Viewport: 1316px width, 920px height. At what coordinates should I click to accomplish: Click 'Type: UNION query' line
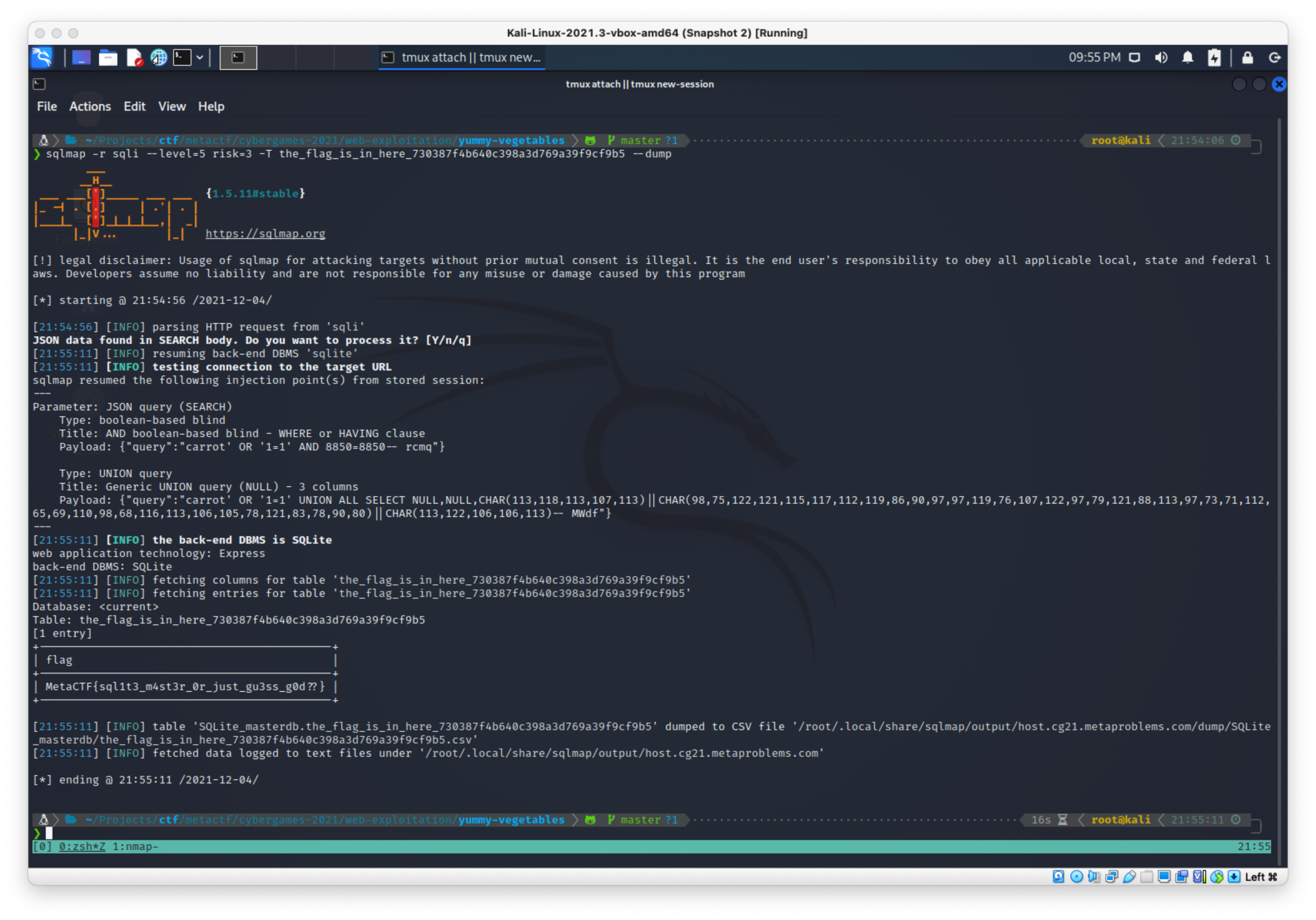(x=115, y=473)
